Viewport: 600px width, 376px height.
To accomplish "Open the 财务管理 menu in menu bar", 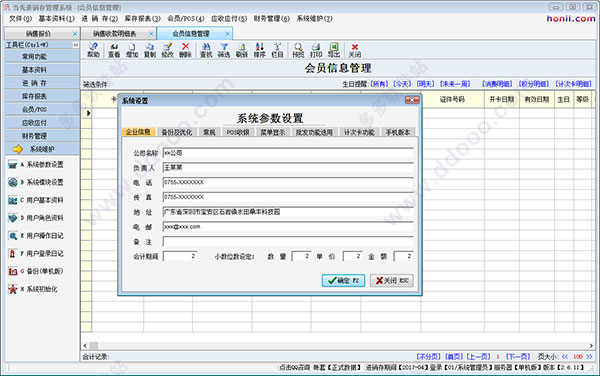I will pos(271,18).
